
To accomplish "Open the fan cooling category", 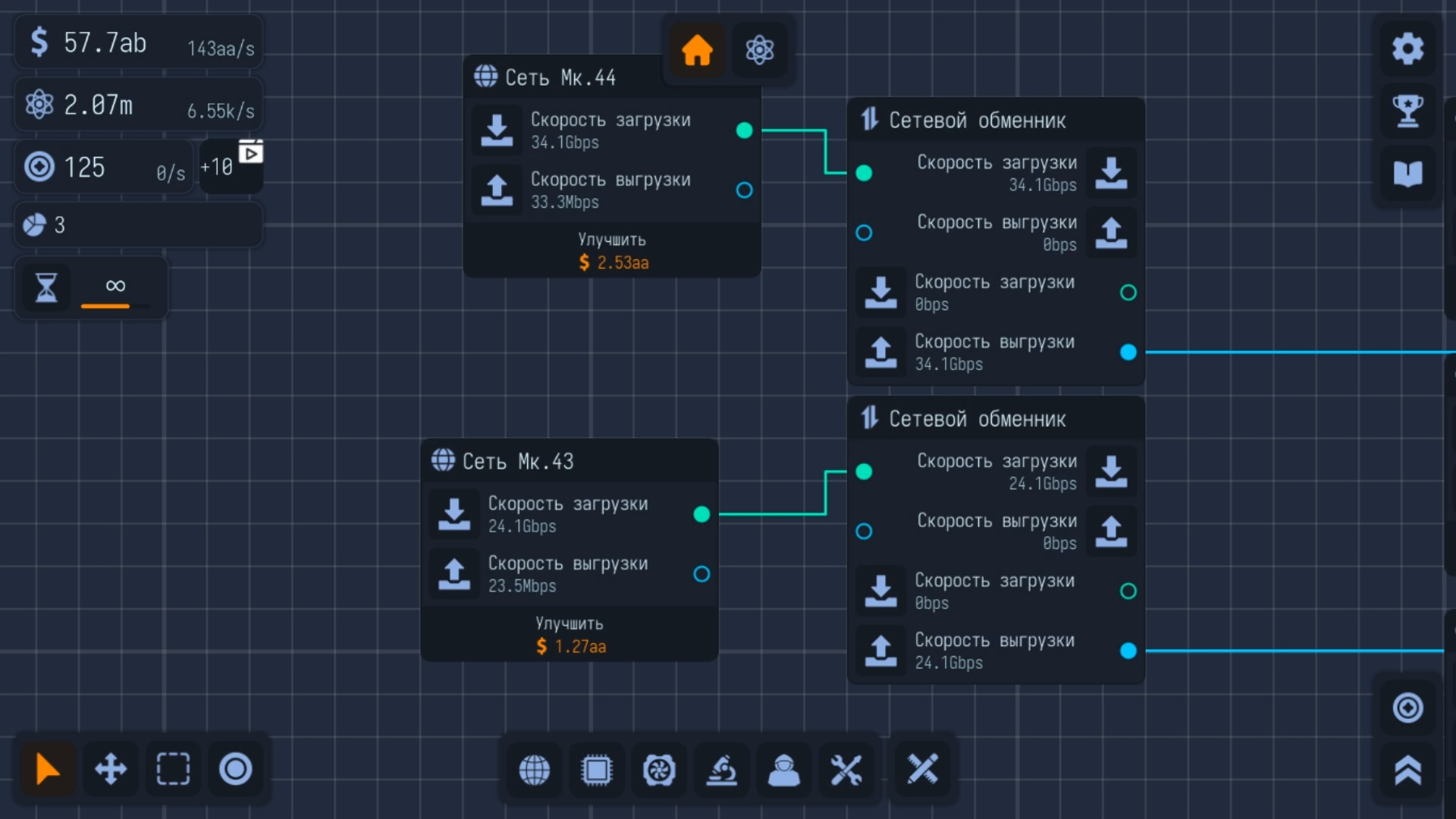I will pyautogui.click(x=659, y=770).
